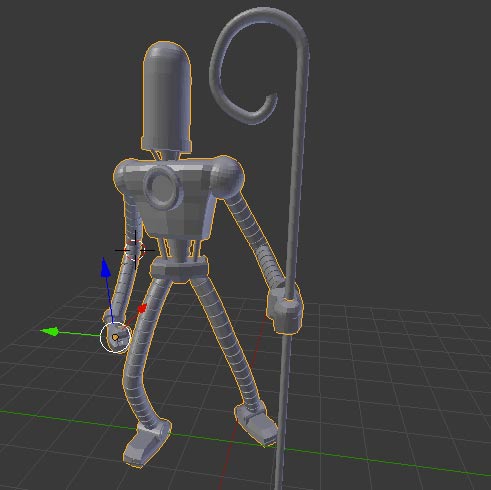The image size is (491, 490).
Task: Click the blue Z-axis gizmo arrow
Action: 106,268
